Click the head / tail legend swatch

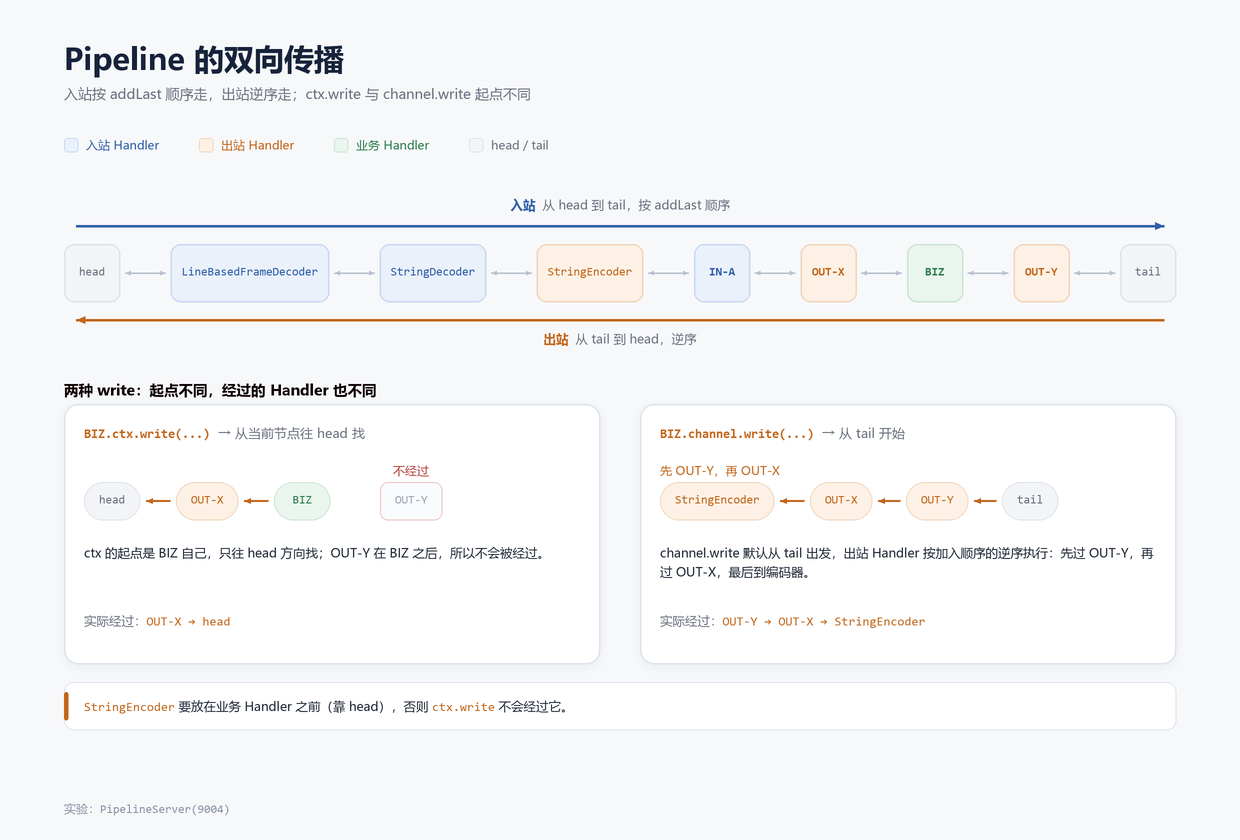click(476, 145)
